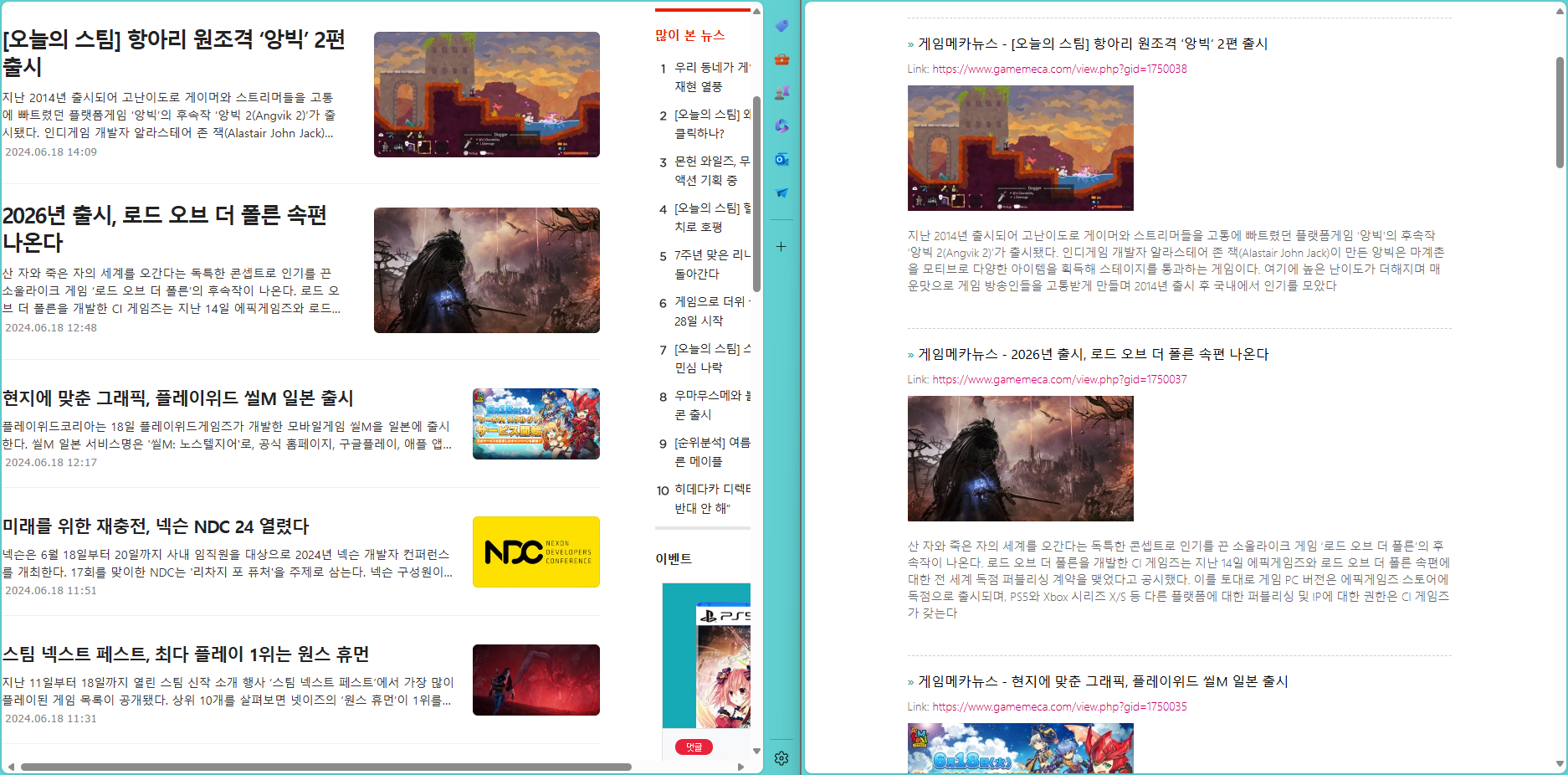1568x775 pixels.
Task: Click Angvik 2 image in right feed pane
Action: pyautogui.click(x=1021, y=148)
